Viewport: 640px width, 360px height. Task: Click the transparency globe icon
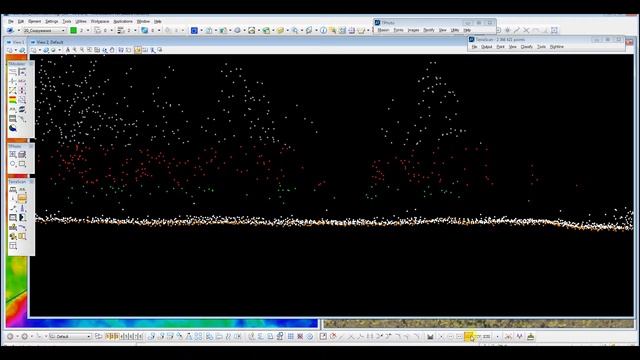[144, 30]
